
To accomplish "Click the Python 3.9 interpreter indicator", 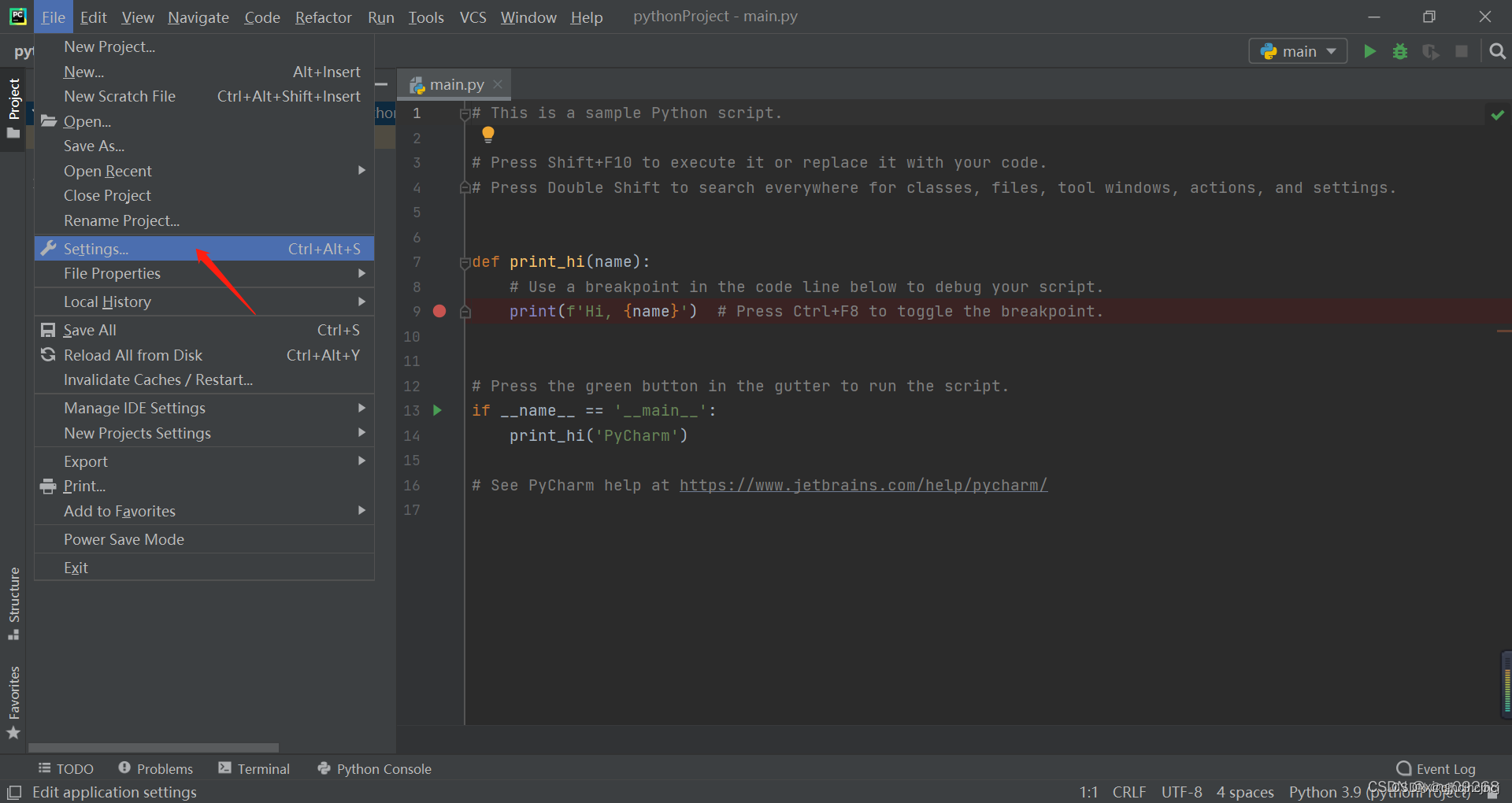I will tap(1379, 792).
